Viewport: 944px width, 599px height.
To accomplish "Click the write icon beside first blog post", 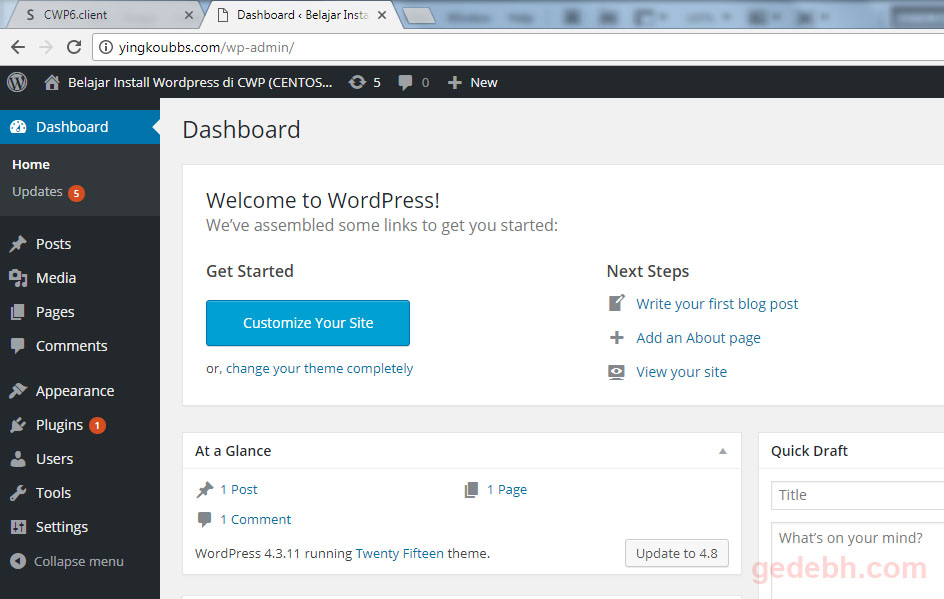I will point(616,303).
